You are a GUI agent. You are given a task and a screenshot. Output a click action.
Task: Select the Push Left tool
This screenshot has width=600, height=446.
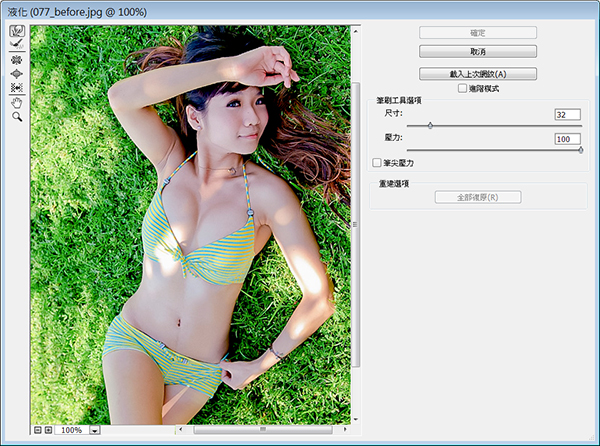(x=17, y=88)
